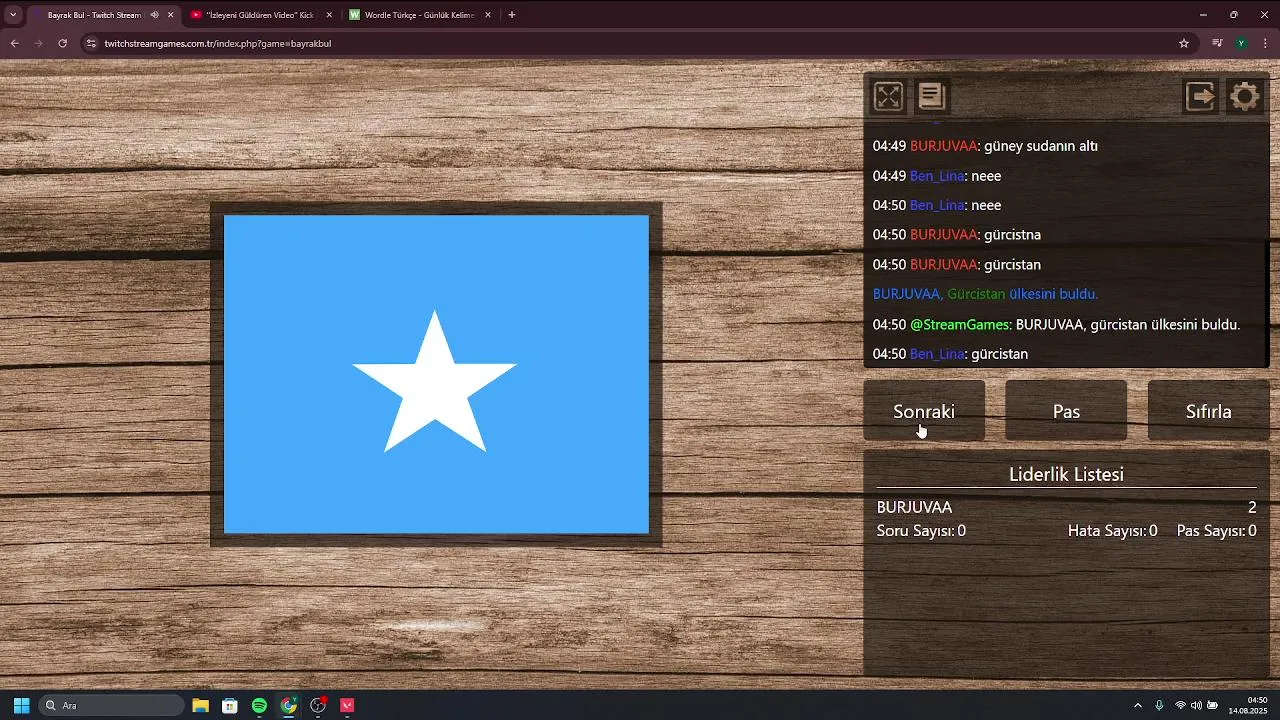Open the tab search dropdown
Image resolution: width=1280 pixels, height=720 pixels.
point(13,15)
